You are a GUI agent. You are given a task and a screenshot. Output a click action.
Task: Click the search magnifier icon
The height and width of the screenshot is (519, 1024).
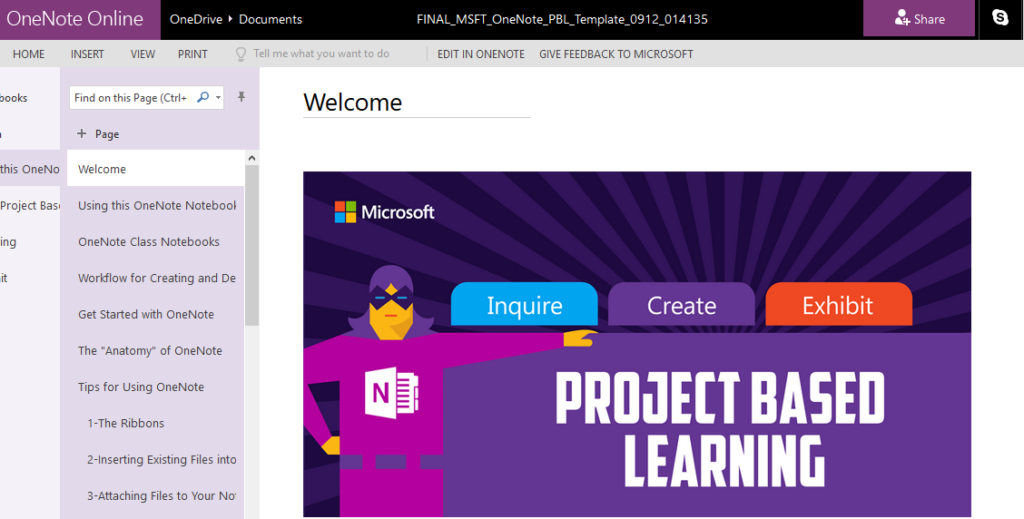click(x=203, y=97)
